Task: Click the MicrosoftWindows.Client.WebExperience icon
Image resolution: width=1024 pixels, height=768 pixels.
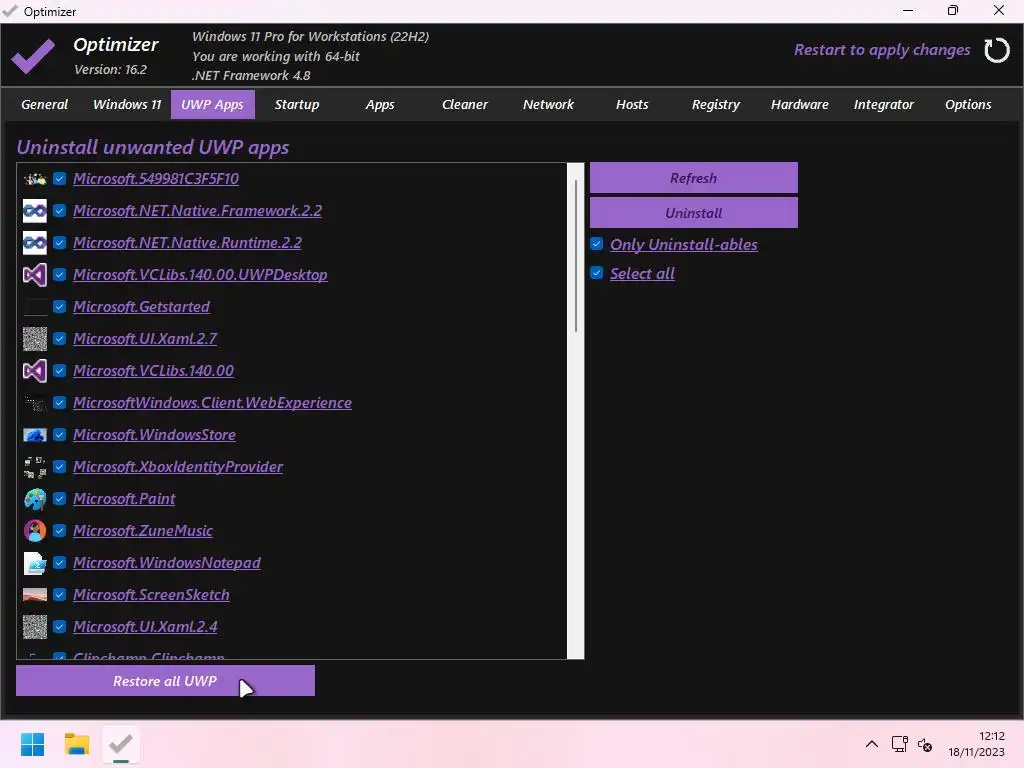Action: (35, 403)
